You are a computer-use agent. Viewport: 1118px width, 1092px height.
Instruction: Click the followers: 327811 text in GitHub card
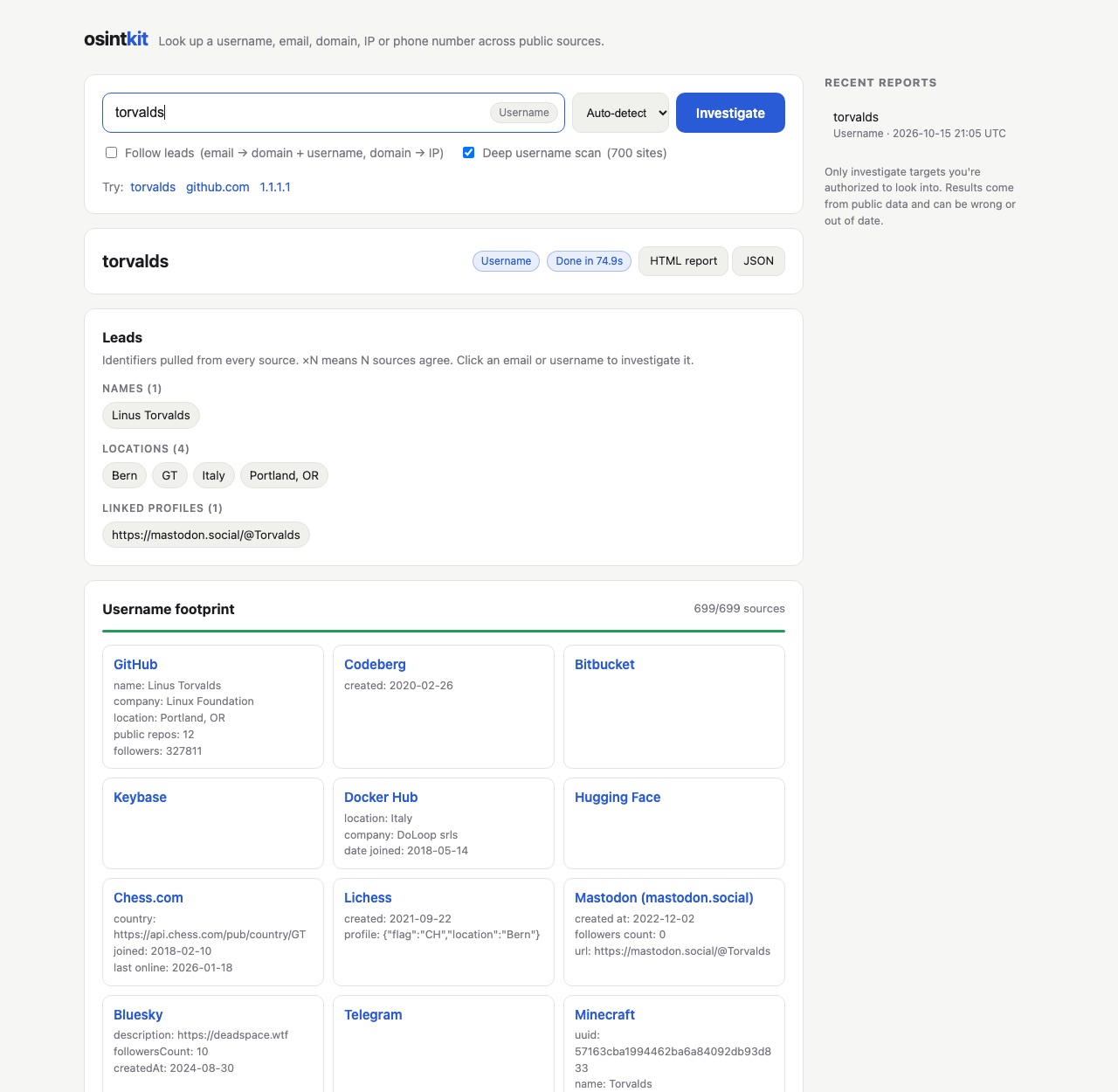coord(158,751)
